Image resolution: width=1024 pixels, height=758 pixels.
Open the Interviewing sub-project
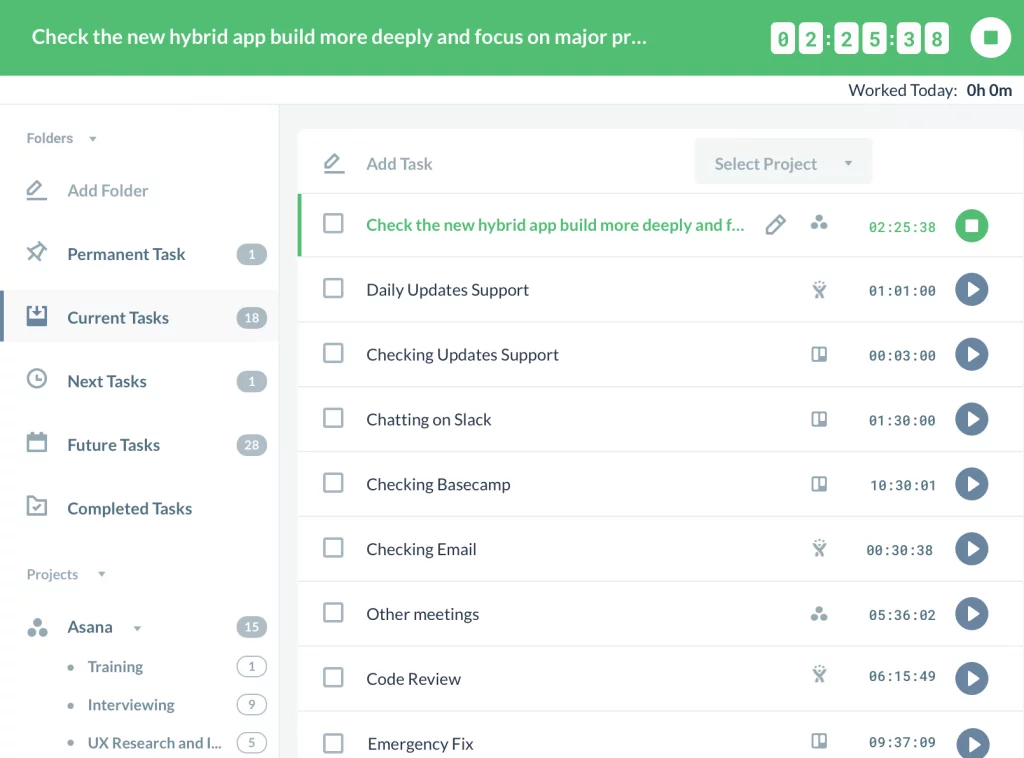tap(131, 705)
